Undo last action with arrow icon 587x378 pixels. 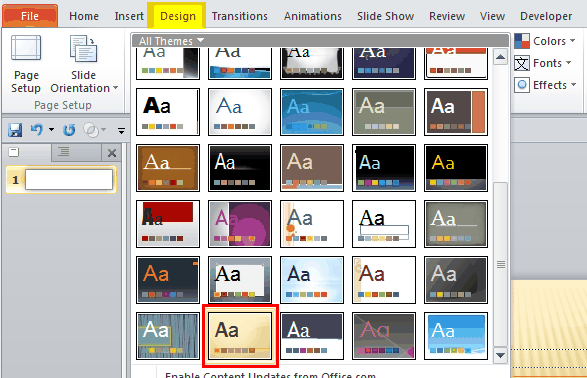(x=37, y=129)
